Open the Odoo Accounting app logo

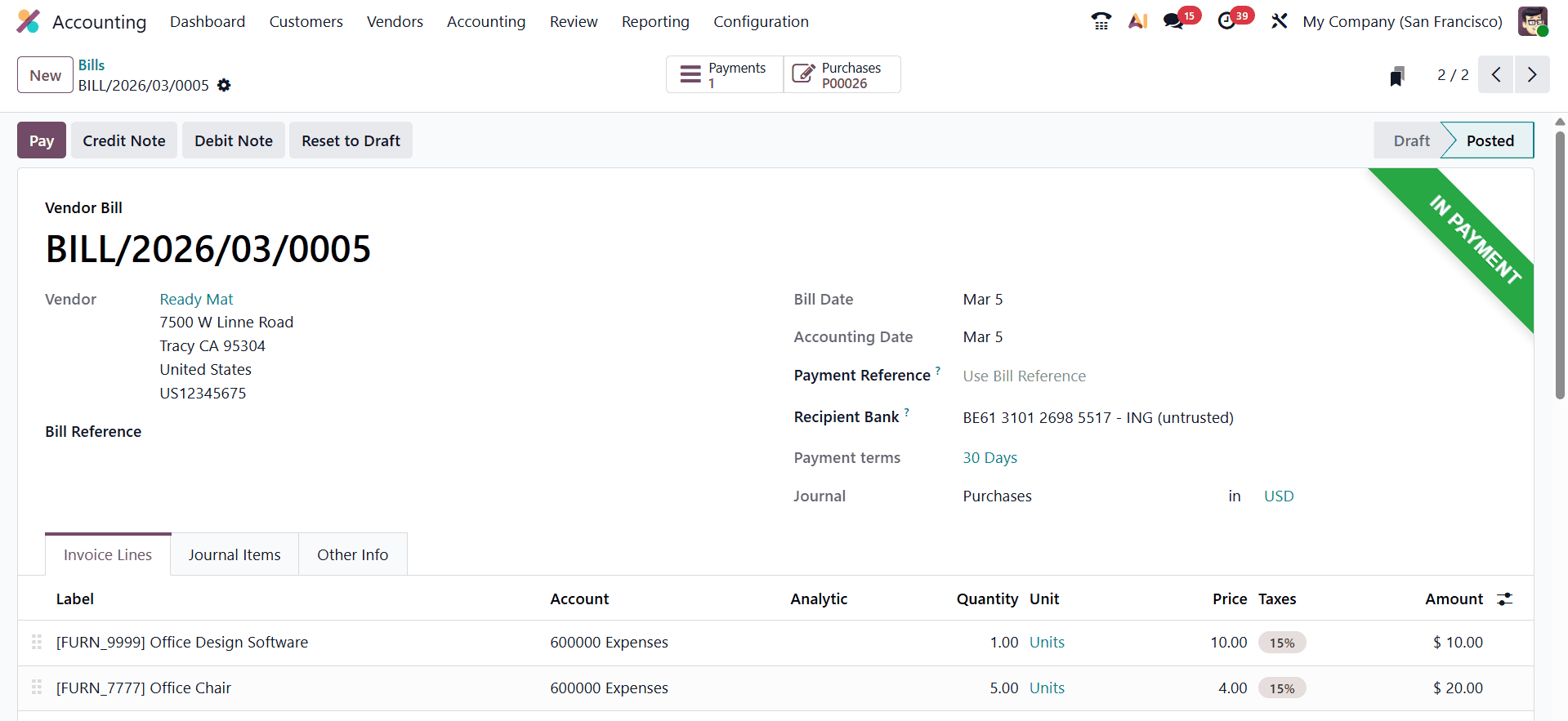pos(28,21)
